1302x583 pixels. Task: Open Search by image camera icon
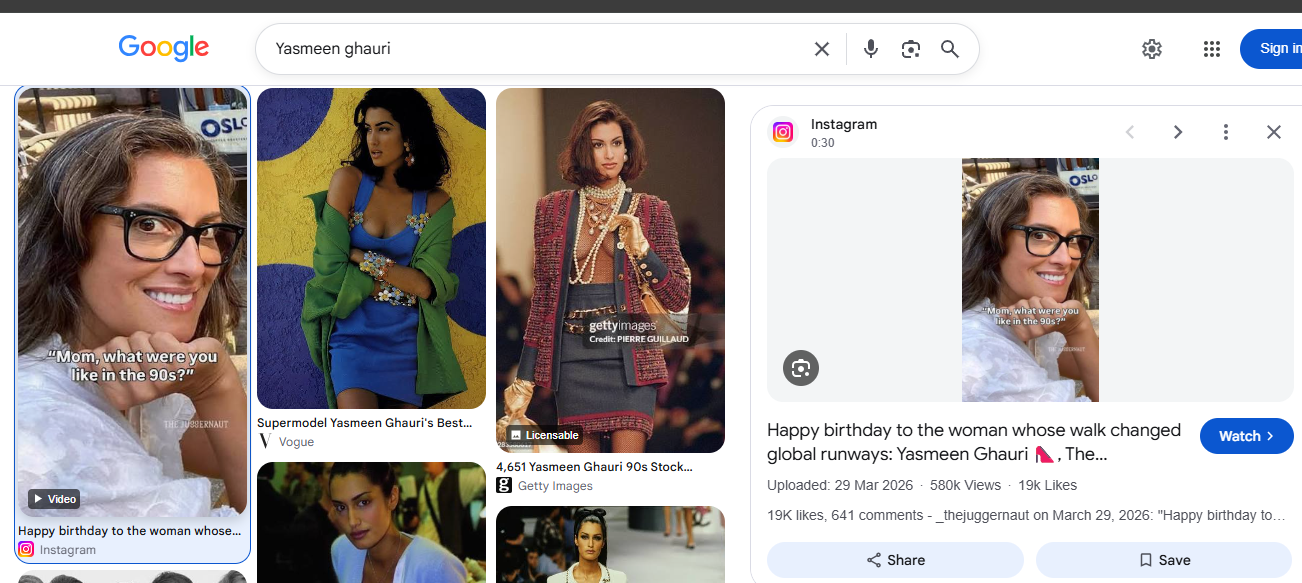pos(910,49)
